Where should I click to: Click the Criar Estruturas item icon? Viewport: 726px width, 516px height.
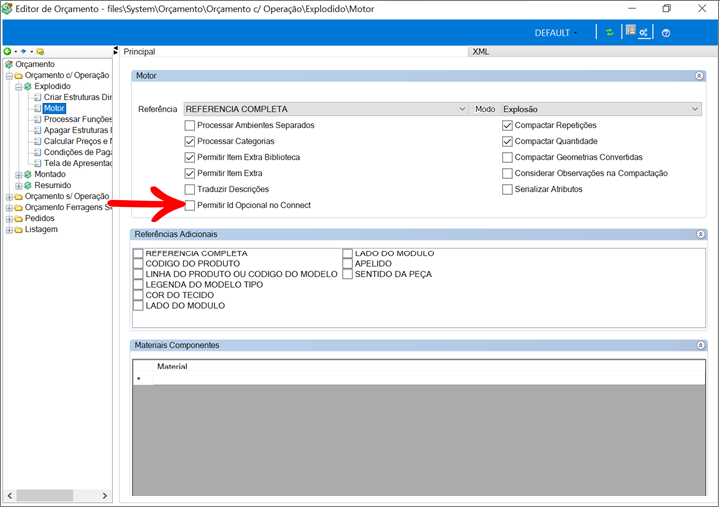coord(38,98)
